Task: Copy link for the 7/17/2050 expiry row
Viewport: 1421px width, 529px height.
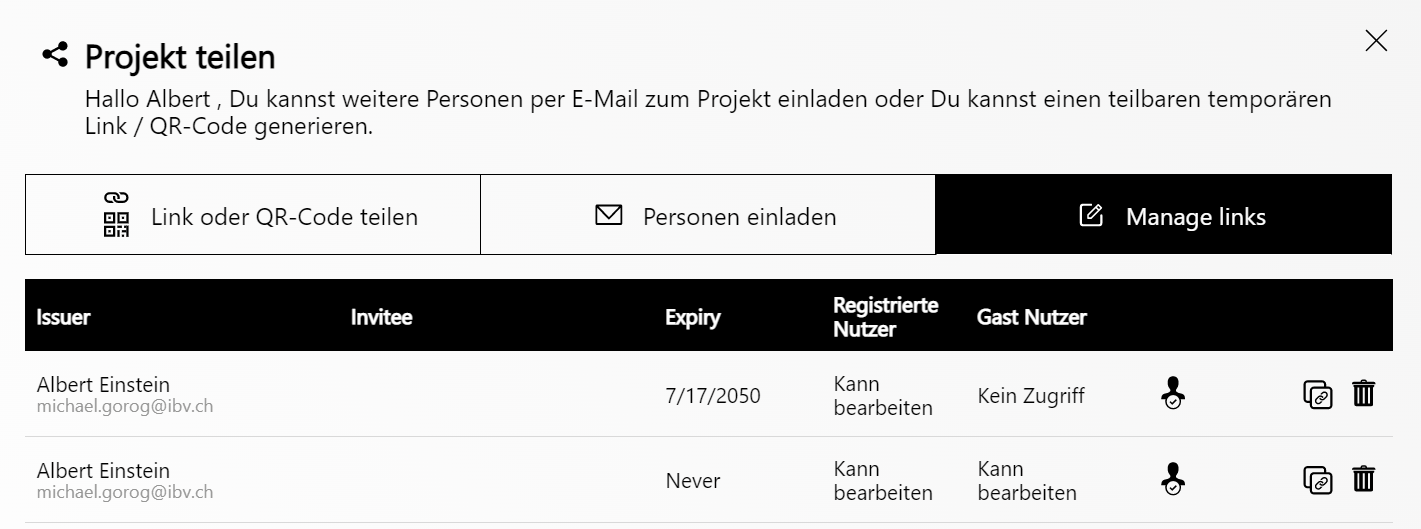Action: (x=1317, y=394)
